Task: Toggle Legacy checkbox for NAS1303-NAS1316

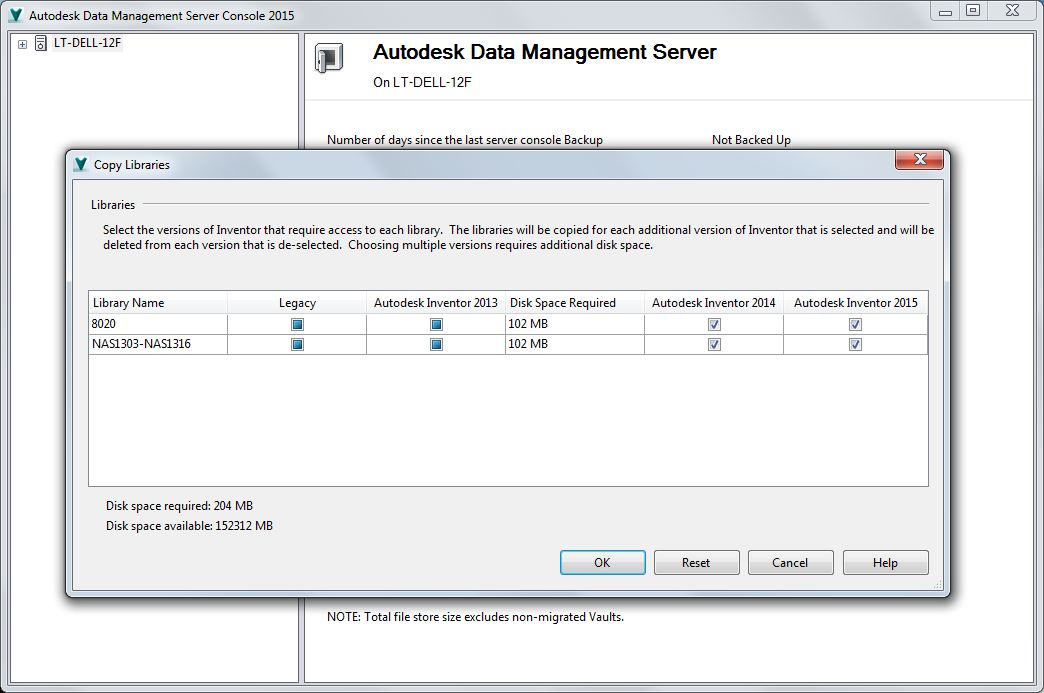Action: pos(298,344)
